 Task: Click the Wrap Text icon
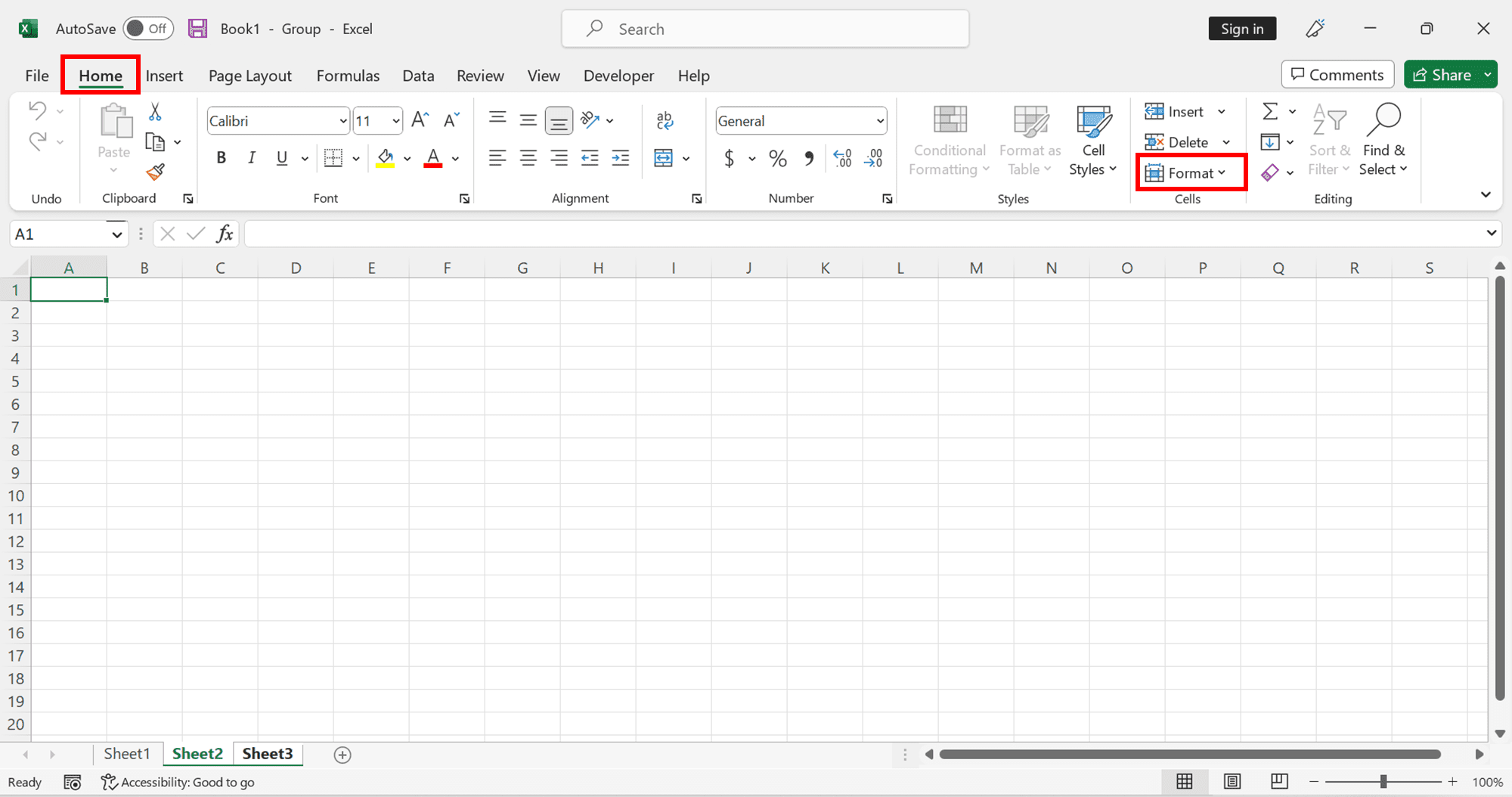(x=665, y=119)
